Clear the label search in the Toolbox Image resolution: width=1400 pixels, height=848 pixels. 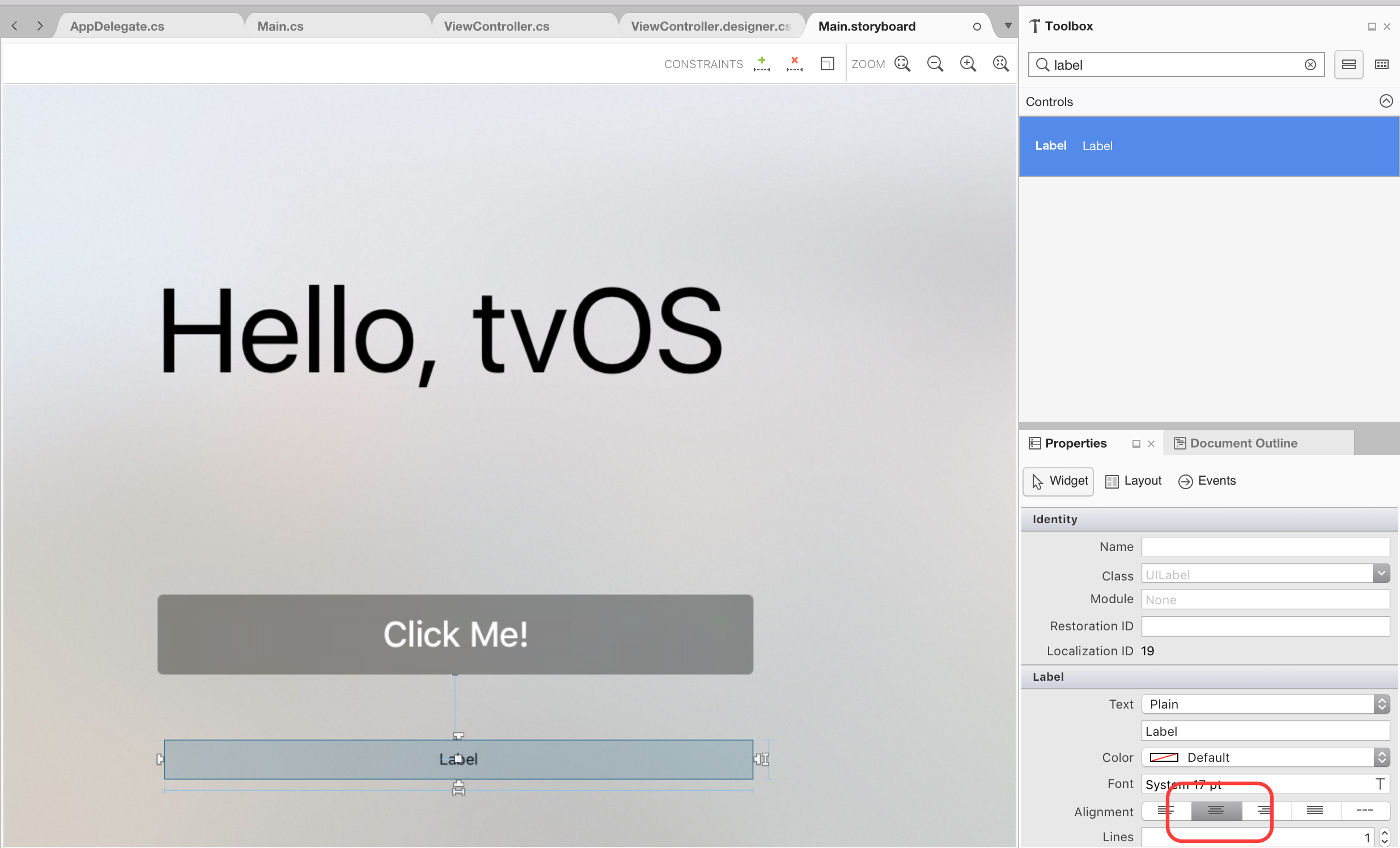click(1311, 64)
